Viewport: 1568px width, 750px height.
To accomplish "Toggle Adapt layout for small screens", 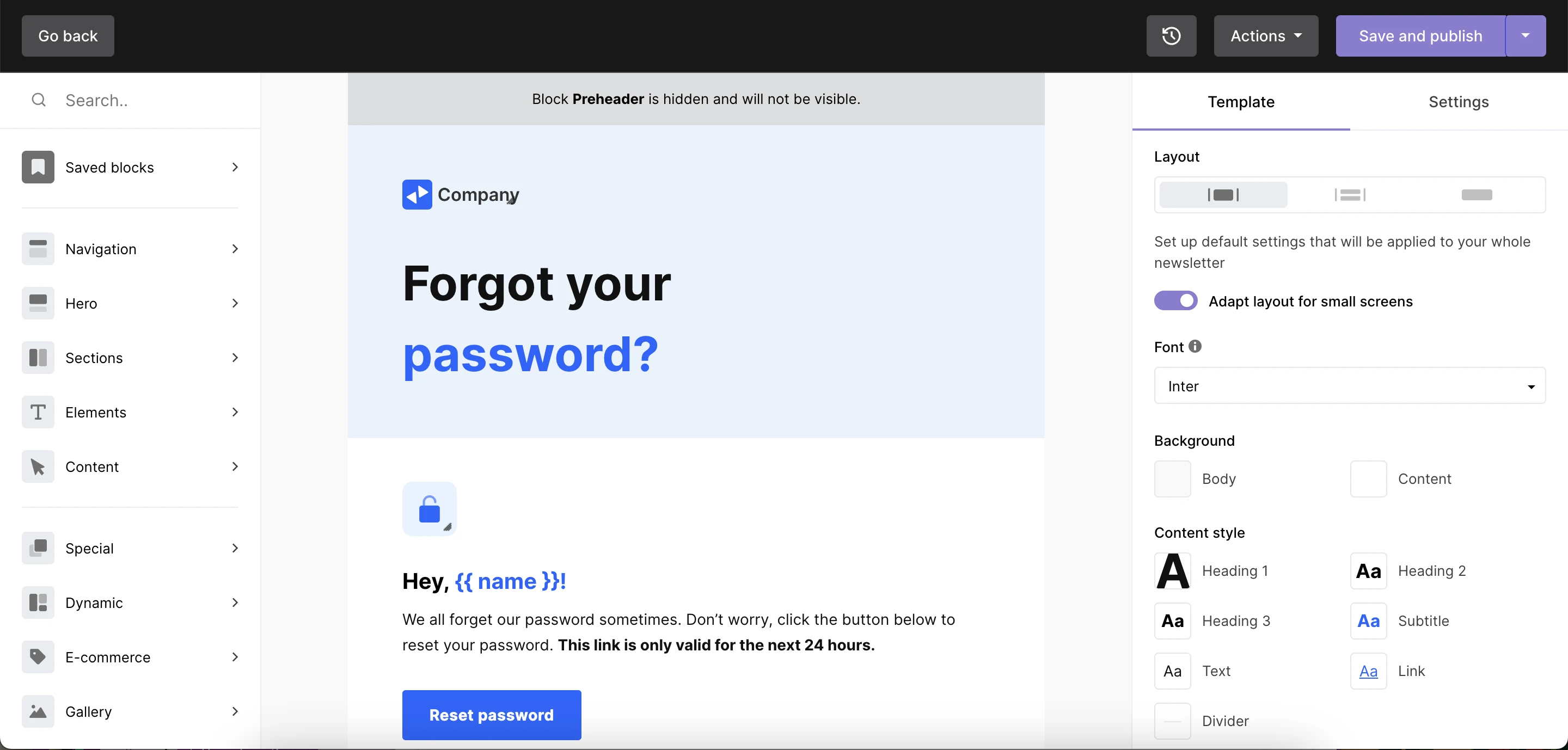I will click(x=1175, y=301).
